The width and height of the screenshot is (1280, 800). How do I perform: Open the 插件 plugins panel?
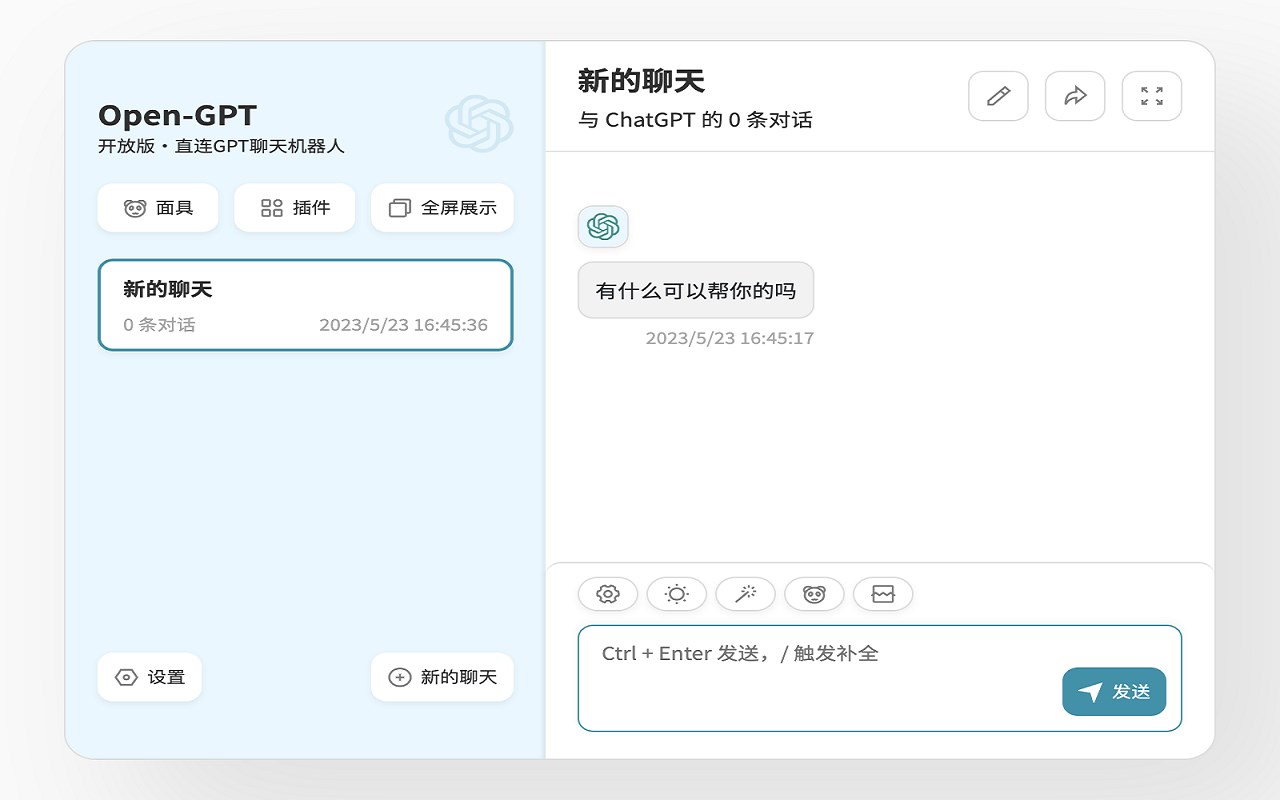point(294,207)
